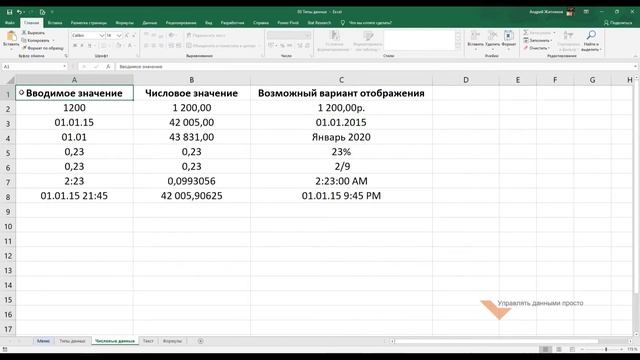Click cell containing '0,0993056'
Image resolution: width=640 pixels, height=360 pixels.
click(x=191, y=181)
